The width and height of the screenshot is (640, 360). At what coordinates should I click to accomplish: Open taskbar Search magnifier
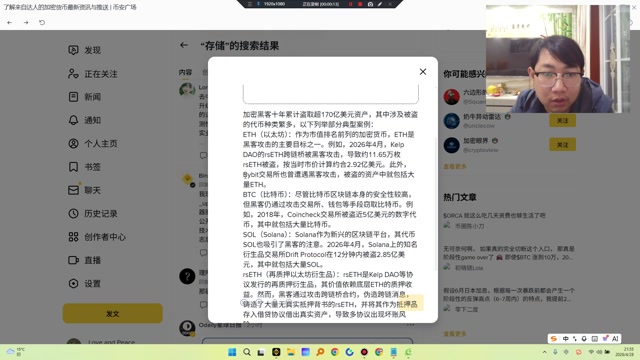[x=247, y=352]
